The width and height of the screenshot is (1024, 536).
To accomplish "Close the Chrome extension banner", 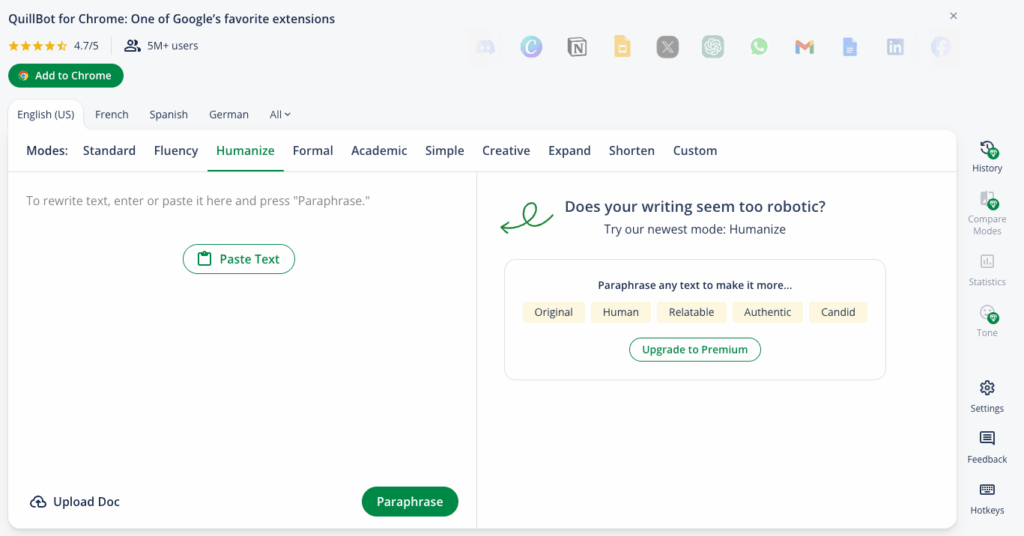I will click(x=953, y=16).
